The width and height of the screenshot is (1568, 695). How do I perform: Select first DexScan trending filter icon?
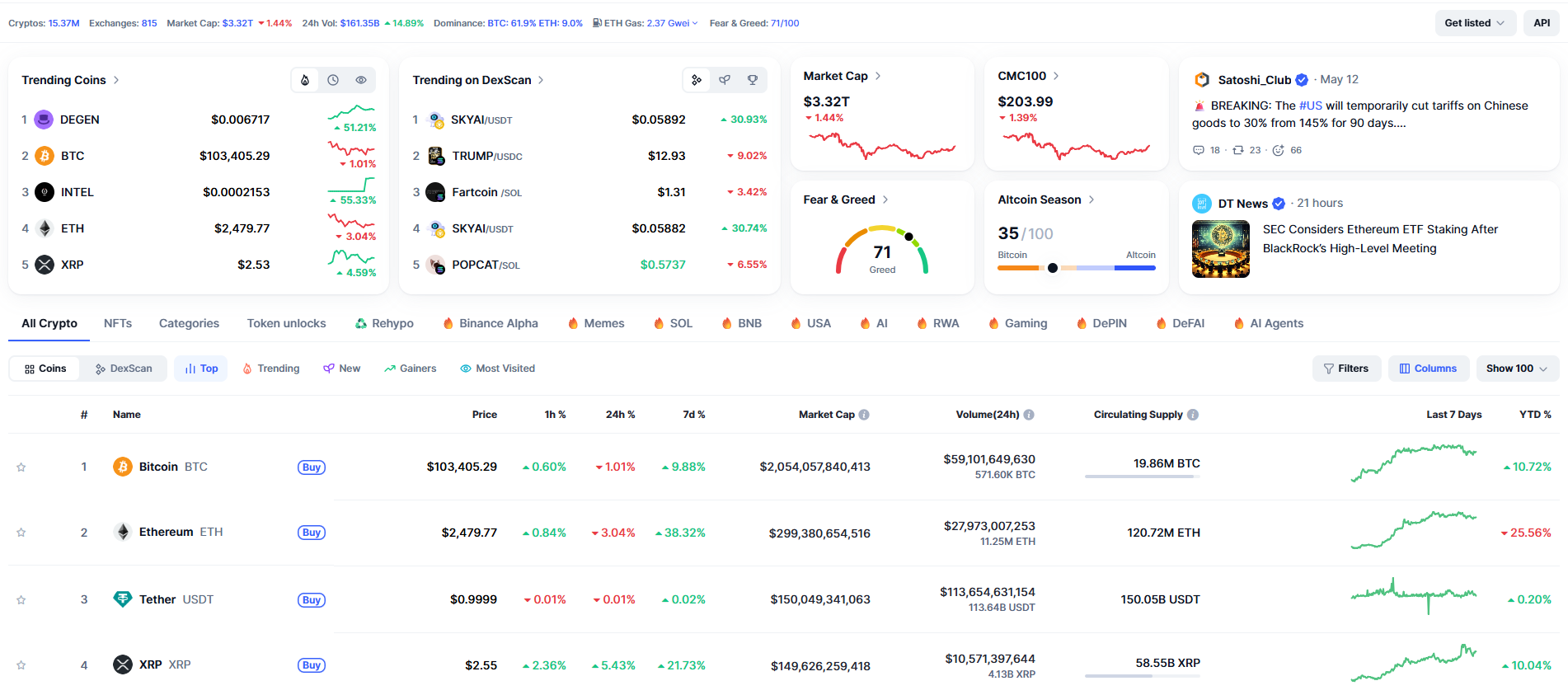click(x=697, y=80)
